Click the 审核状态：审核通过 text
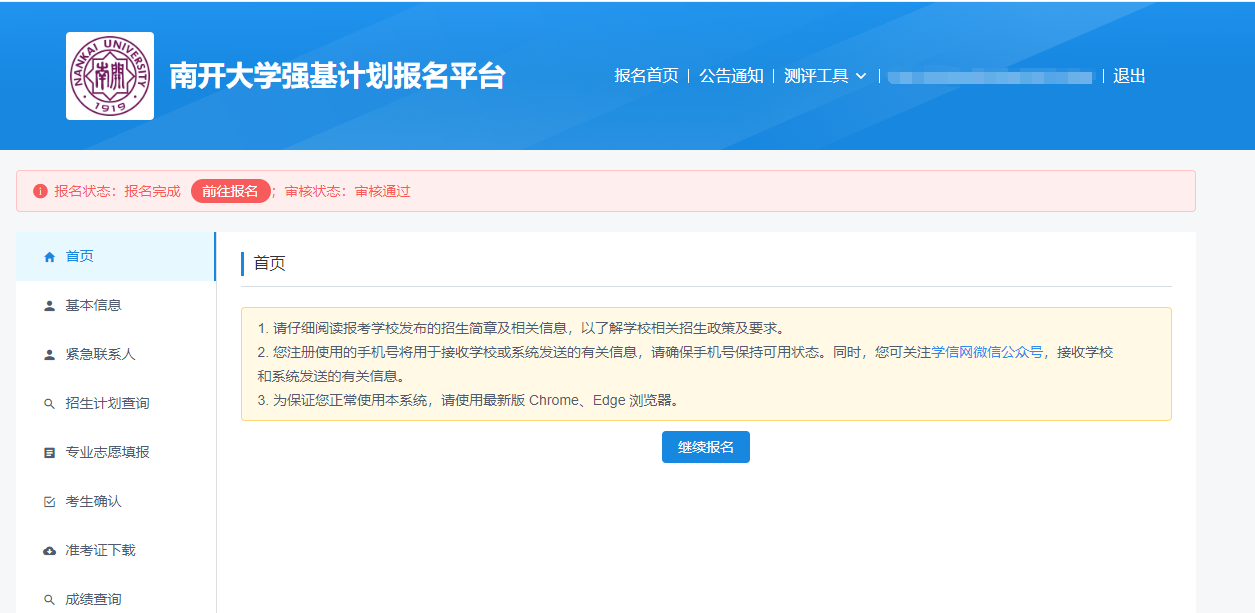The width and height of the screenshot is (1255, 613). click(347, 191)
